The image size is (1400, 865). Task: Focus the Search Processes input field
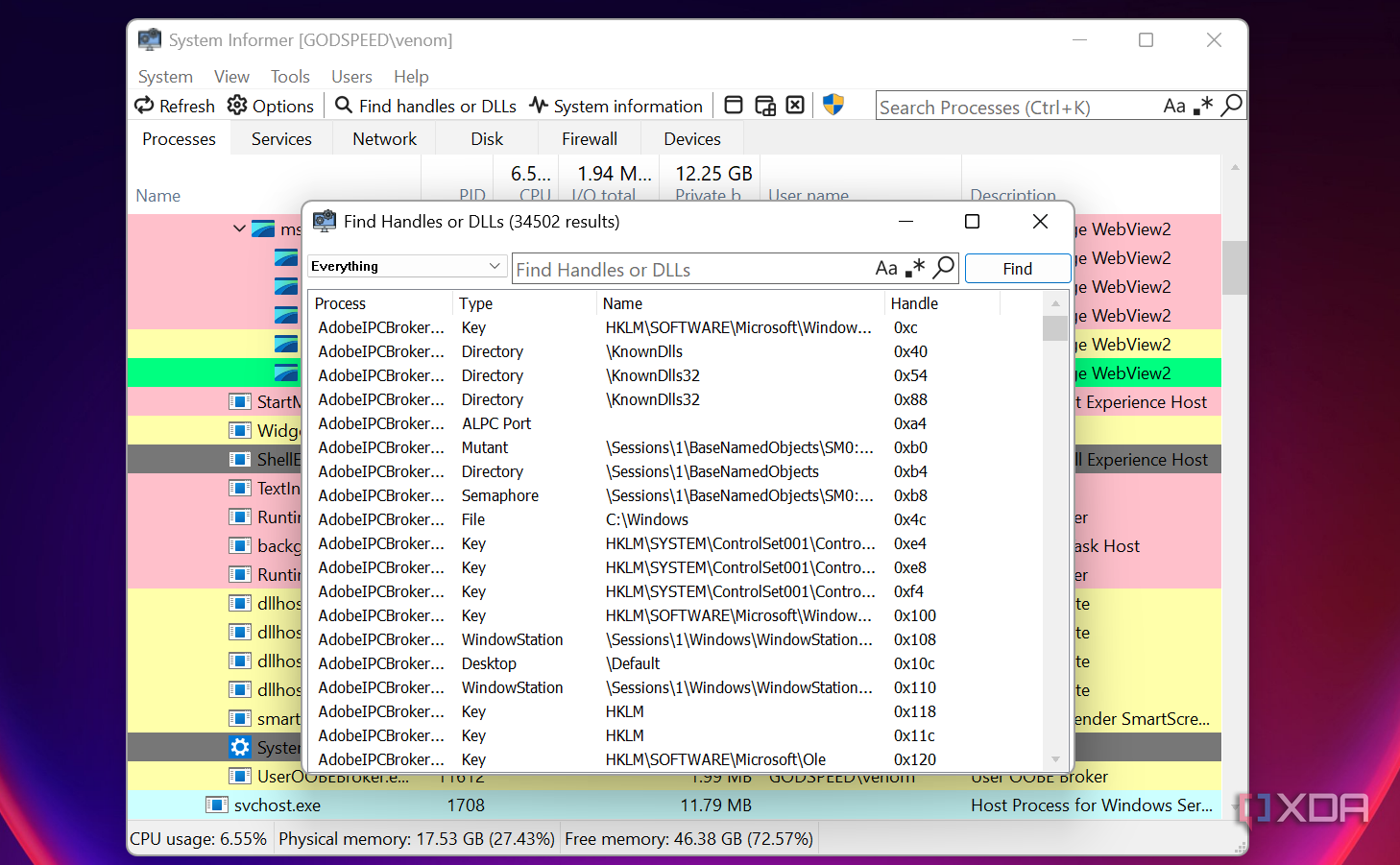[1018, 107]
